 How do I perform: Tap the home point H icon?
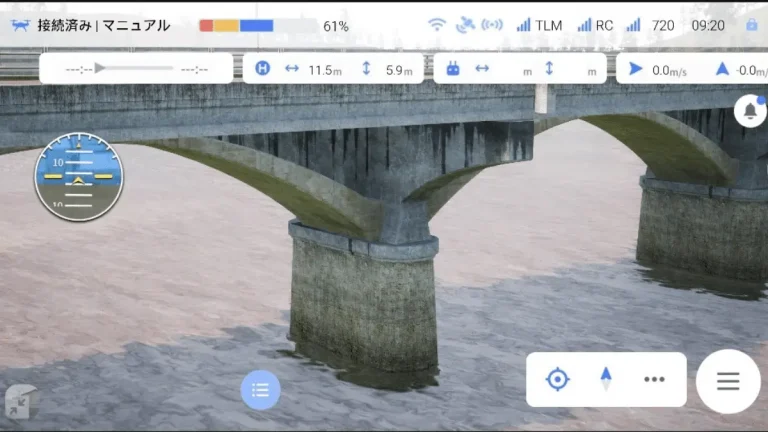(x=262, y=69)
